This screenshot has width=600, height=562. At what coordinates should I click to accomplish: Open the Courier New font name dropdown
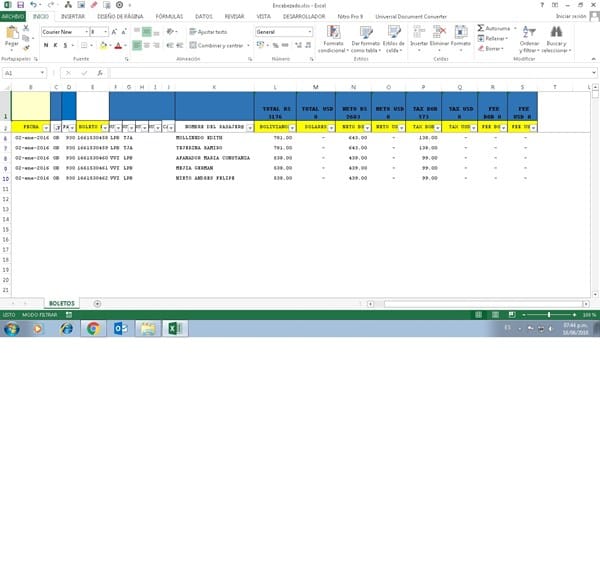[x=86, y=32]
